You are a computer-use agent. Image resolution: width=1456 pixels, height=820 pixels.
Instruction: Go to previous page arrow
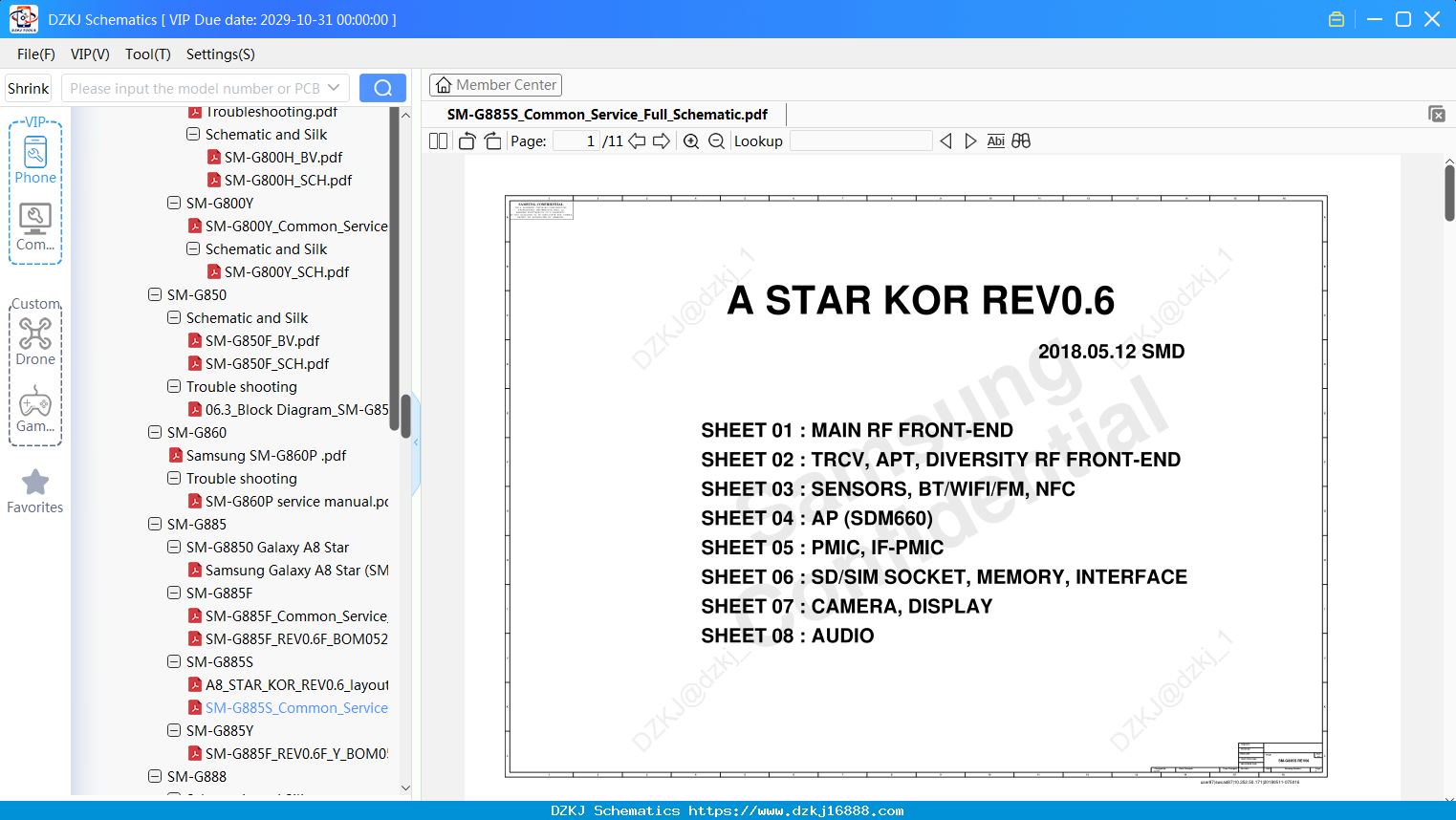637,141
